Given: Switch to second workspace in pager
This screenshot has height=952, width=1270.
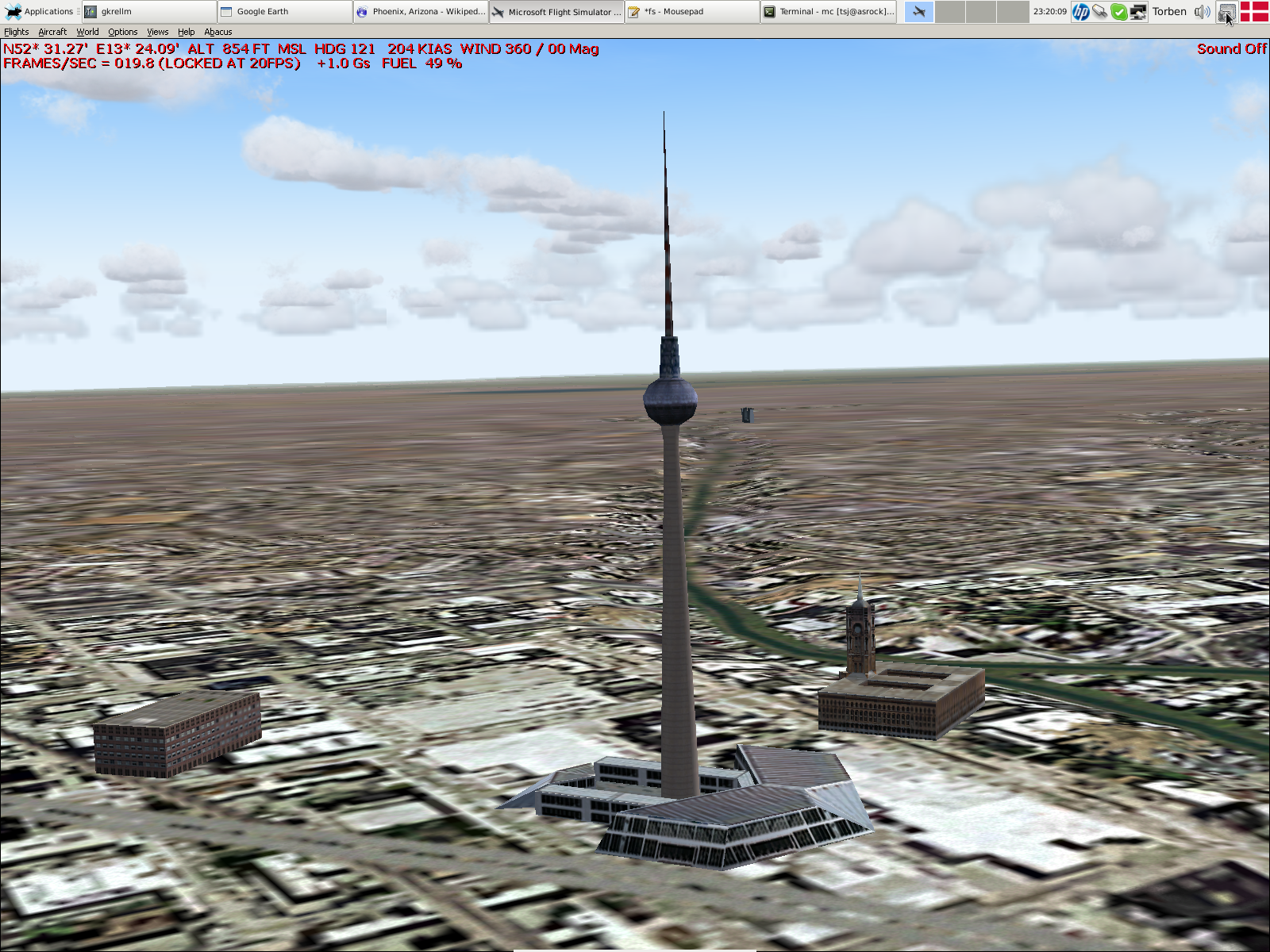Looking at the screenshot, I should pyautogui.click(x=950, y=12).
